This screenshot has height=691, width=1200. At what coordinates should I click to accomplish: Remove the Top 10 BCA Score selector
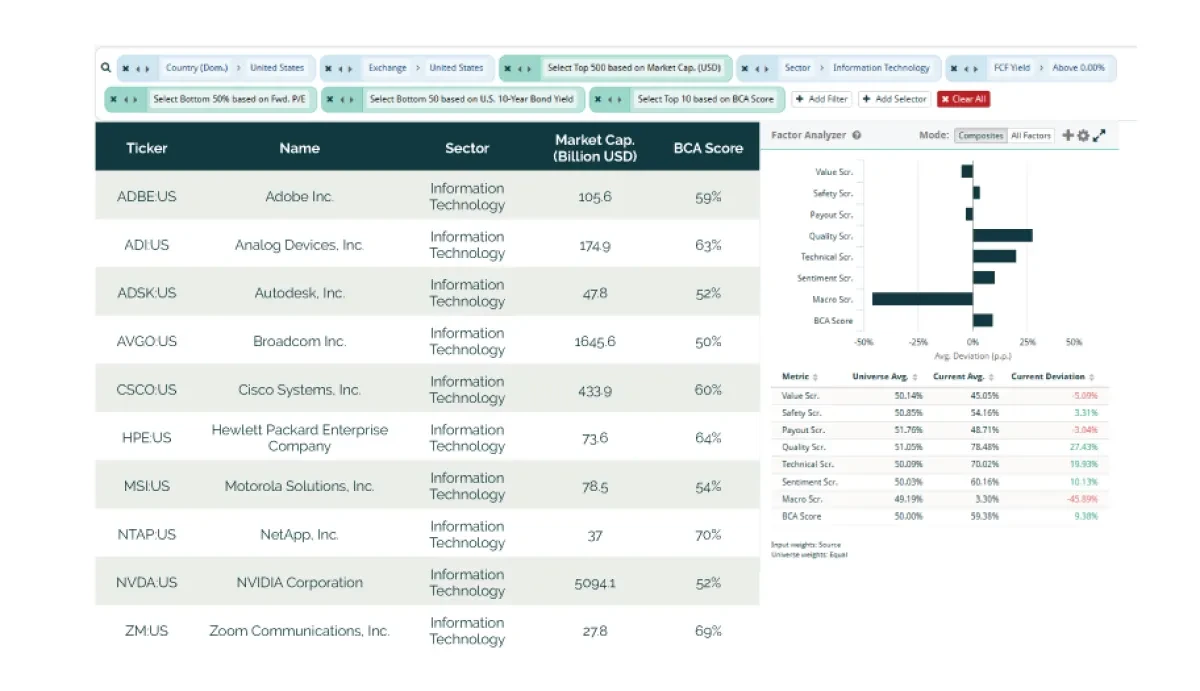pyautogui.click(x=598, y=99)
